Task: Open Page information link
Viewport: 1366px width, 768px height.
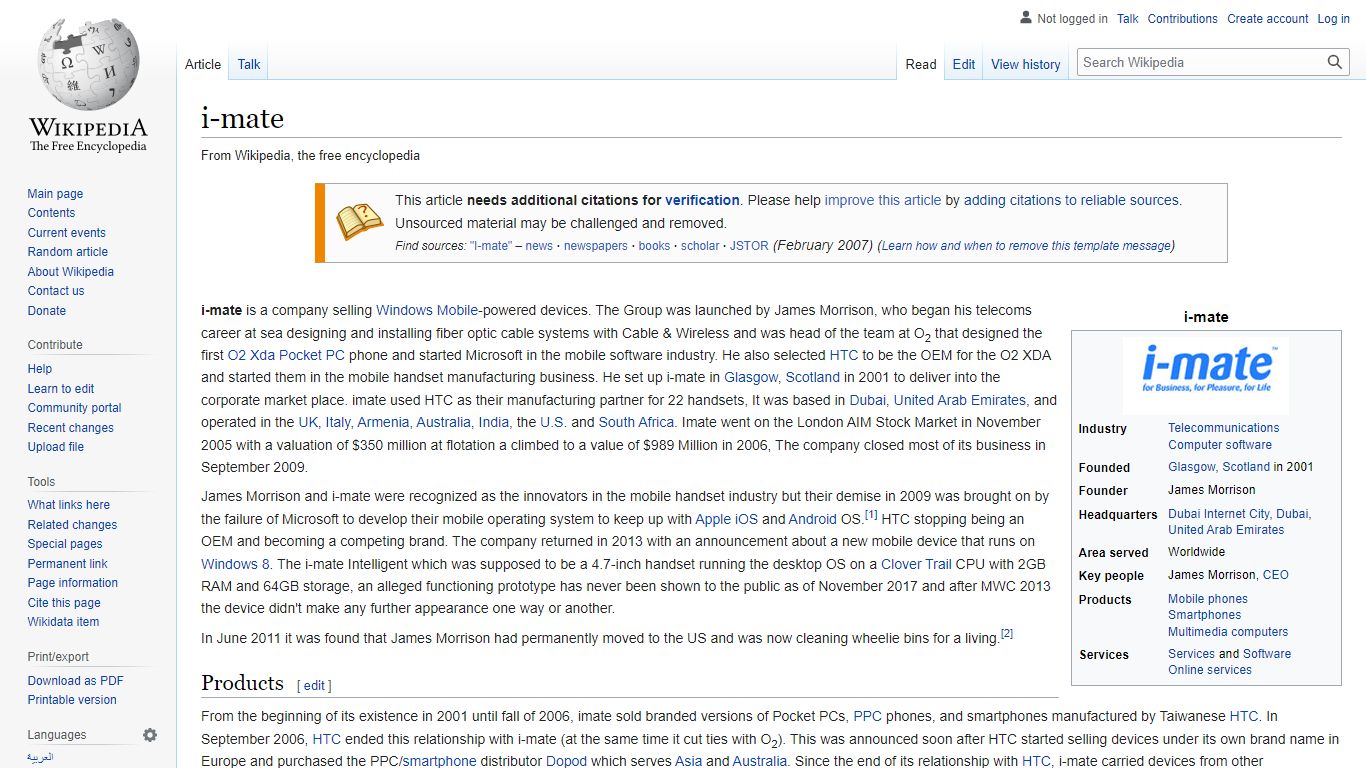Action: pyautogui.click(x=72, y=583)
